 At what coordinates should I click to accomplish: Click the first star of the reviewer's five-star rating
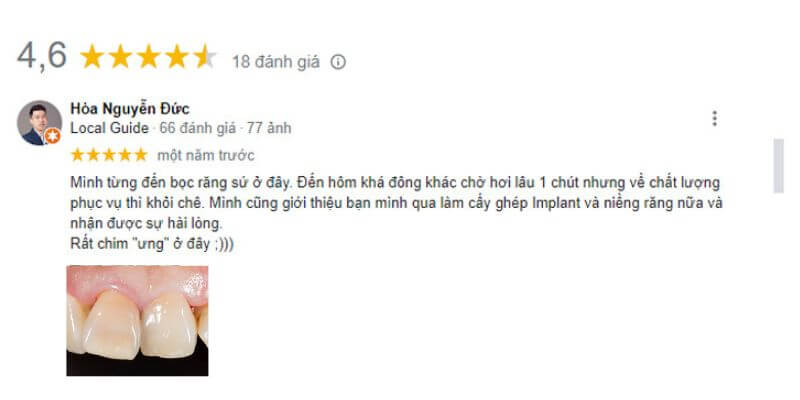tap(78, 155)
